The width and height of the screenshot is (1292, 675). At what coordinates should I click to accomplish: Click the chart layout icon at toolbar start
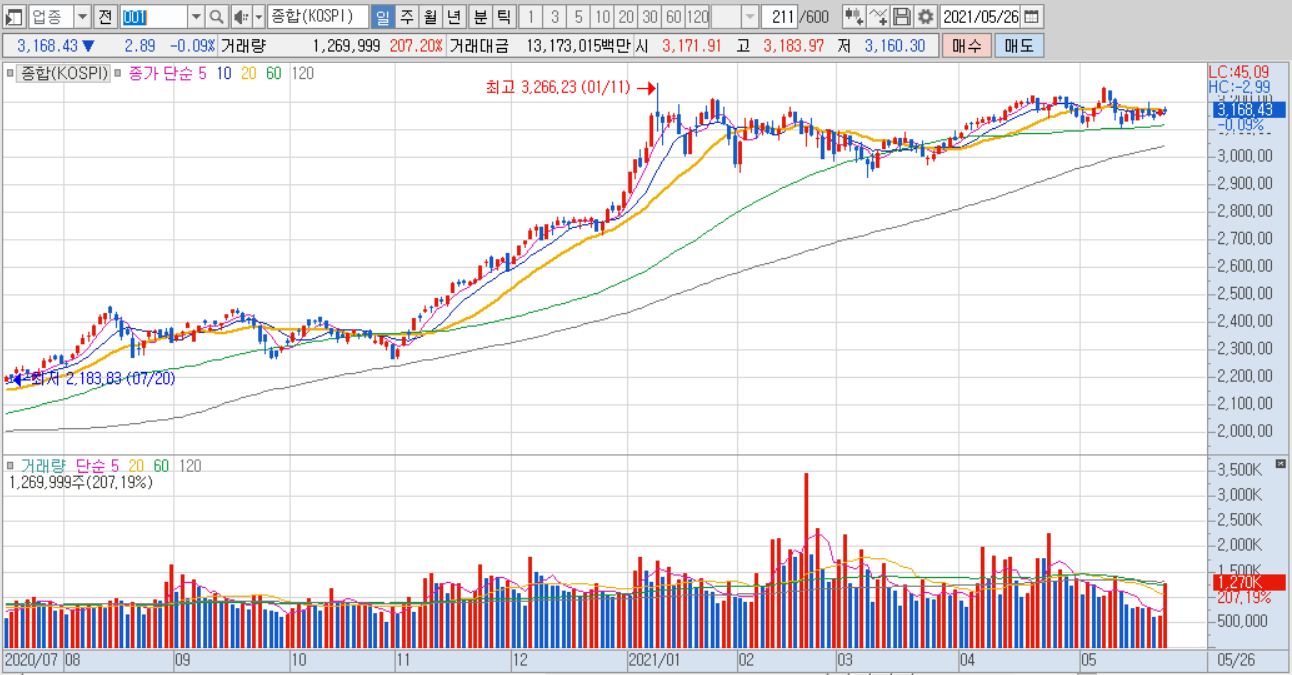(x=14, y=17)
